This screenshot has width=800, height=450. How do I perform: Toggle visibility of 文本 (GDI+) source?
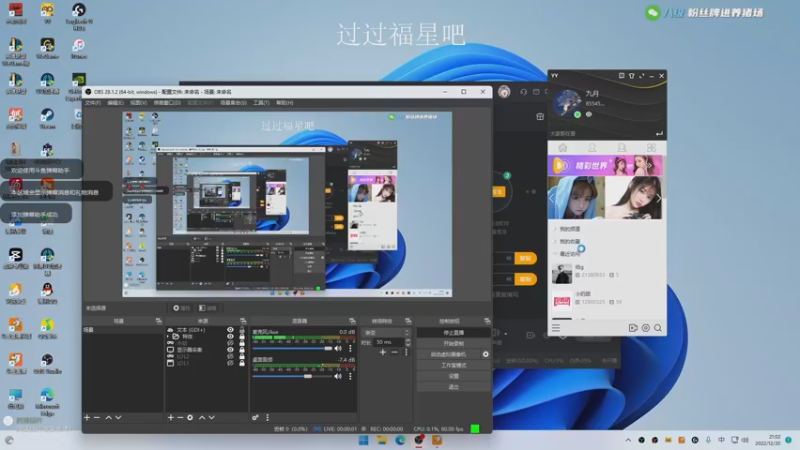click(x=230, y=330)
